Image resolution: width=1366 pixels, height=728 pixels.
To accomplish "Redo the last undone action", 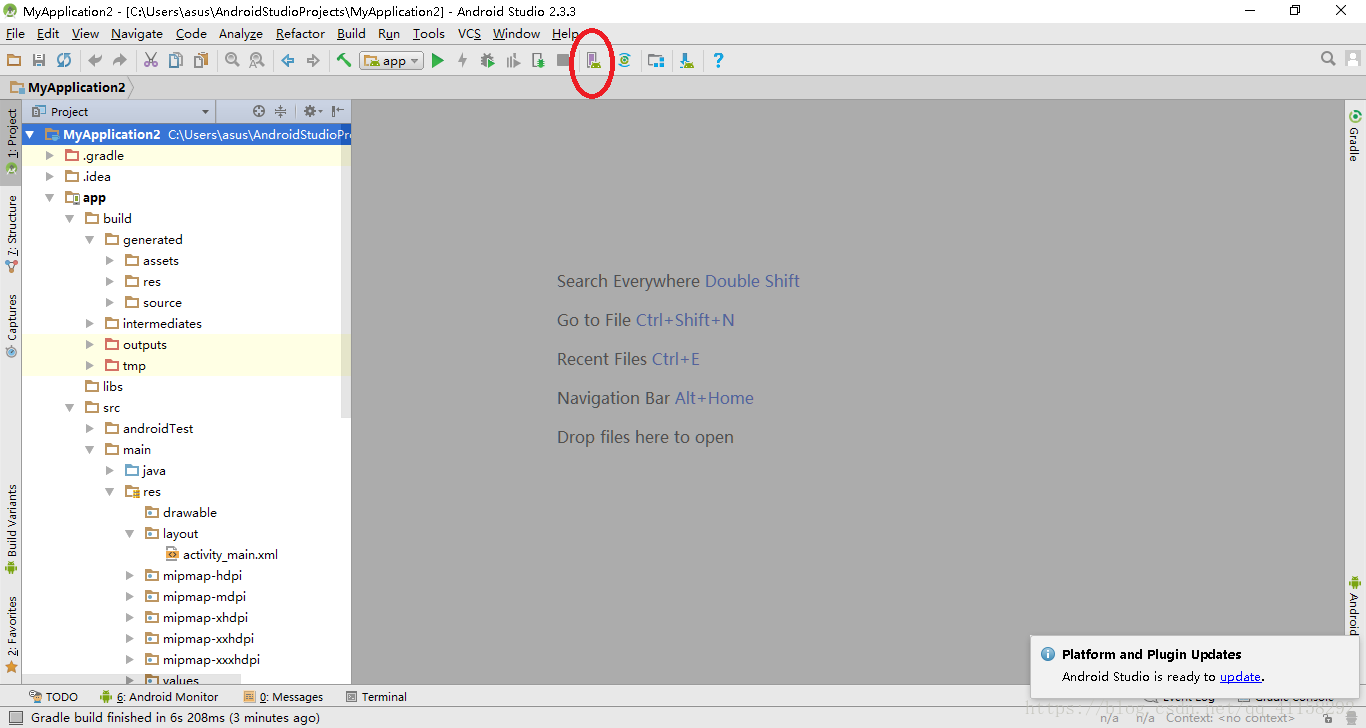I will [x=120, y=60].
